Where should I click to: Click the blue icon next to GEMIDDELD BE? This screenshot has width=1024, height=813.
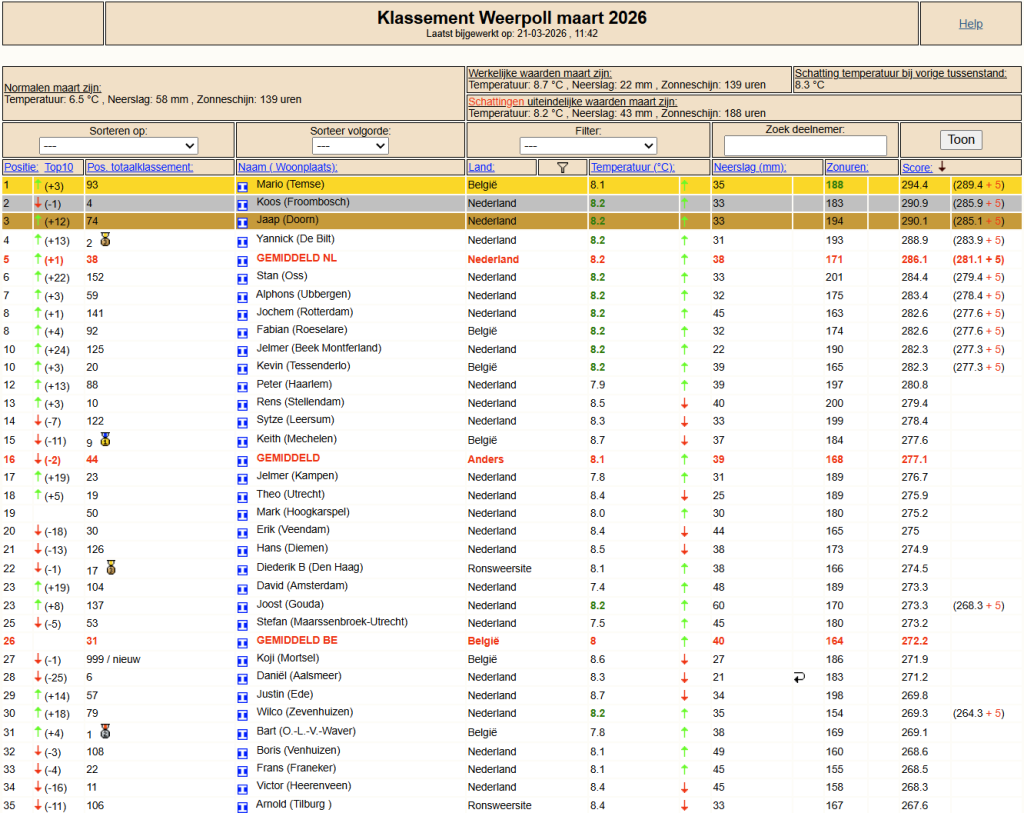point(242,641)
